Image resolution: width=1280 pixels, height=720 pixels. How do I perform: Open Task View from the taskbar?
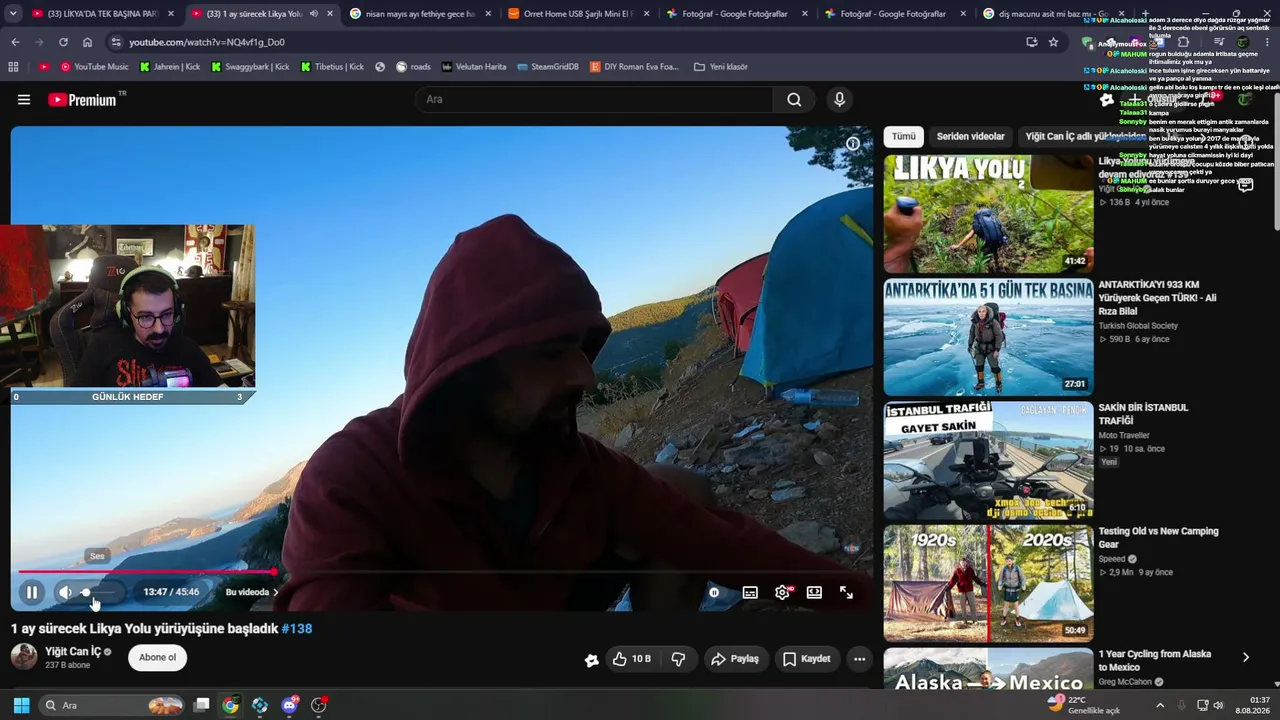pyautogui.click(x=201, y=705)
